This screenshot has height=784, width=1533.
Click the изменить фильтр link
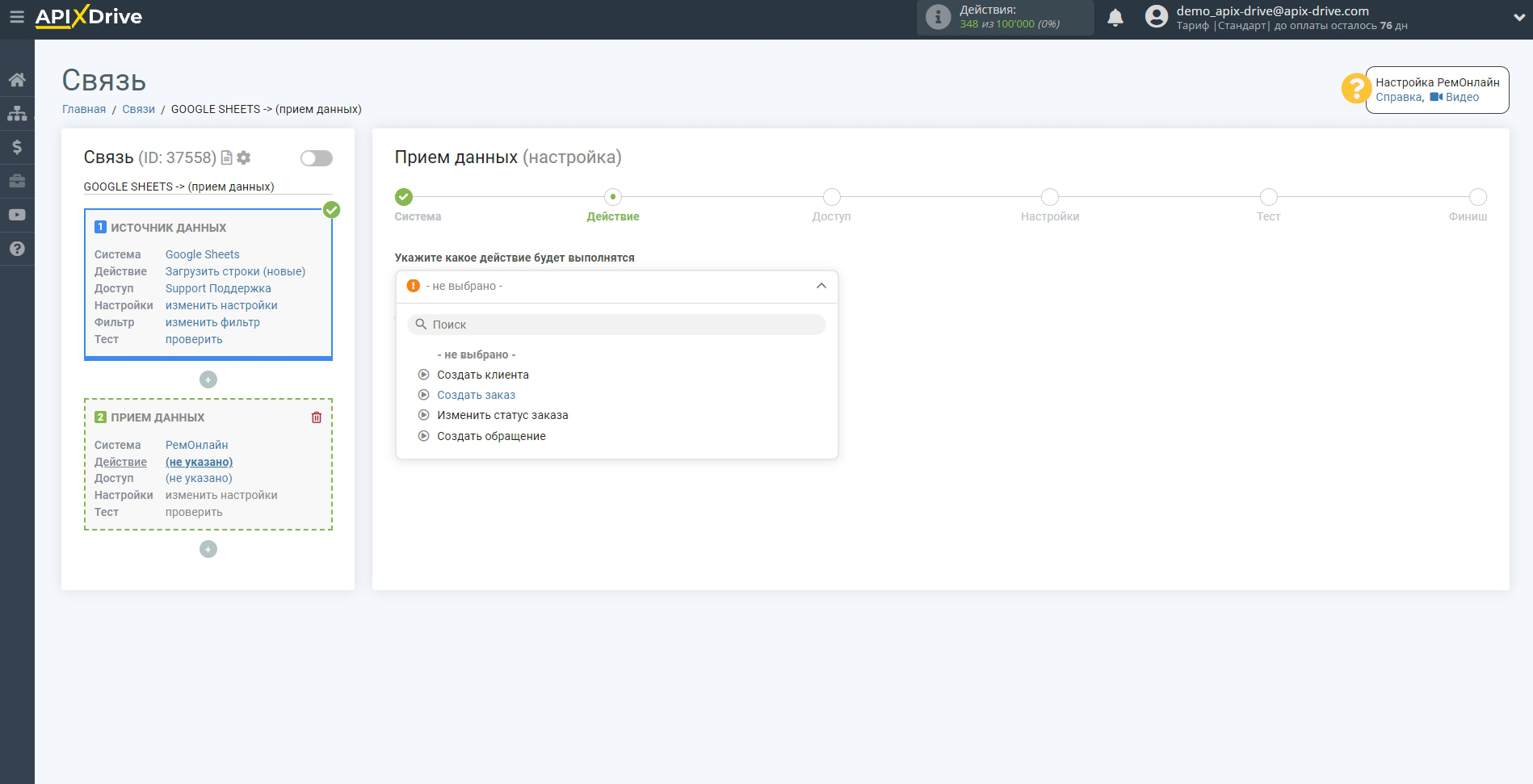[x=212, y=322]
